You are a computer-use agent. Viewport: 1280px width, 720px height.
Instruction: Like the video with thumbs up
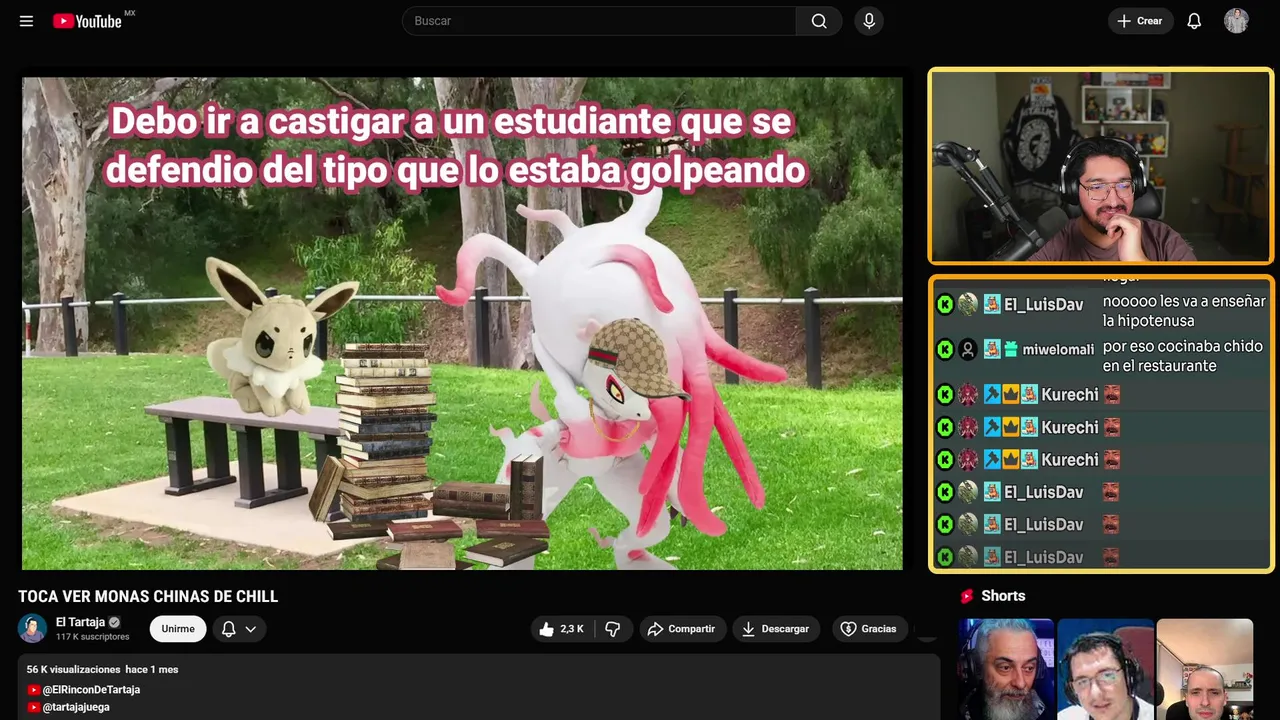click(561, 629)
